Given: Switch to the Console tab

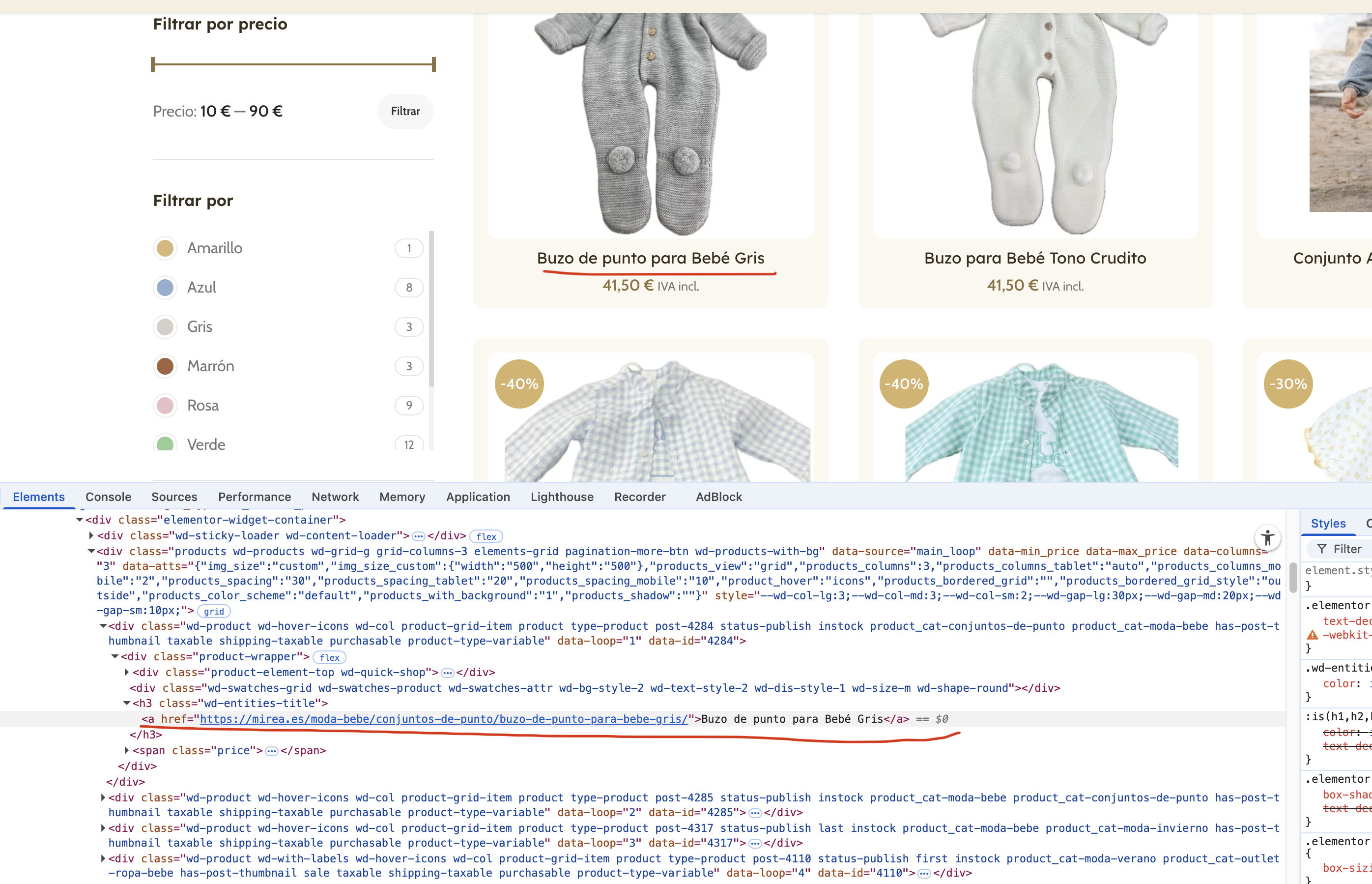Looking at the screenshot, I should 109,497.
